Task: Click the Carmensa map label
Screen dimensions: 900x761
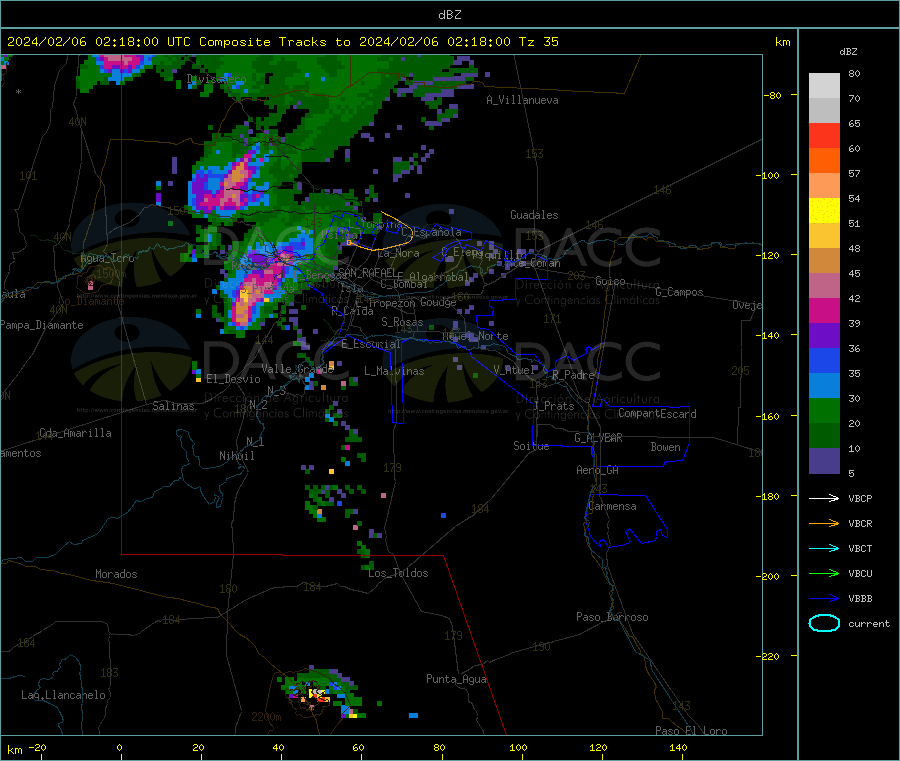Action: pos(612,506)
